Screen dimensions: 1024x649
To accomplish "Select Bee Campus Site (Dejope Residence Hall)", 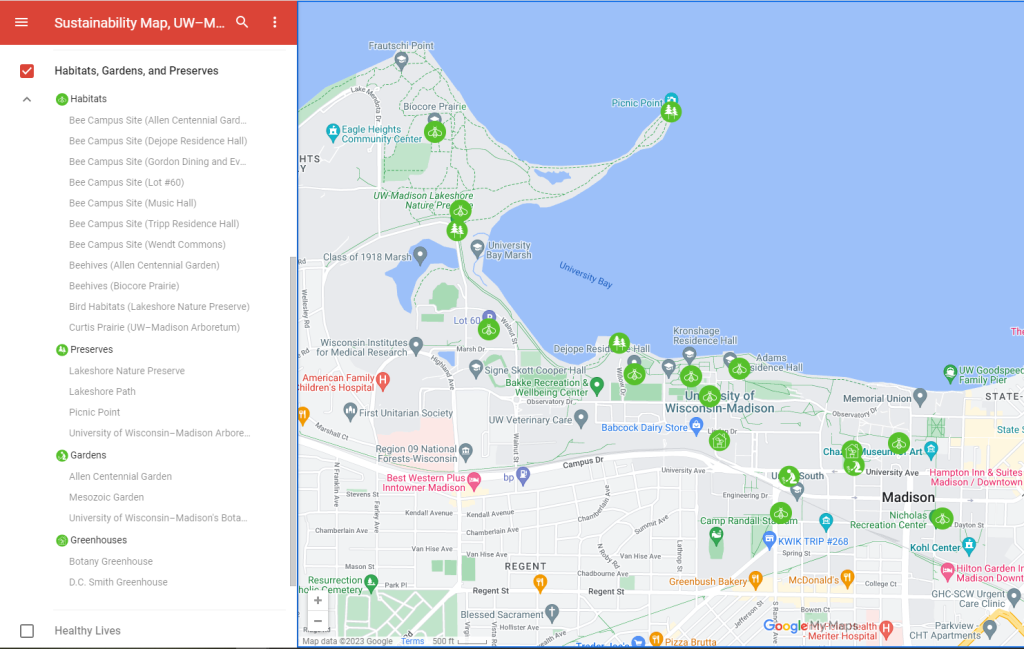I will pyautogui.click(x=158, y=141).
